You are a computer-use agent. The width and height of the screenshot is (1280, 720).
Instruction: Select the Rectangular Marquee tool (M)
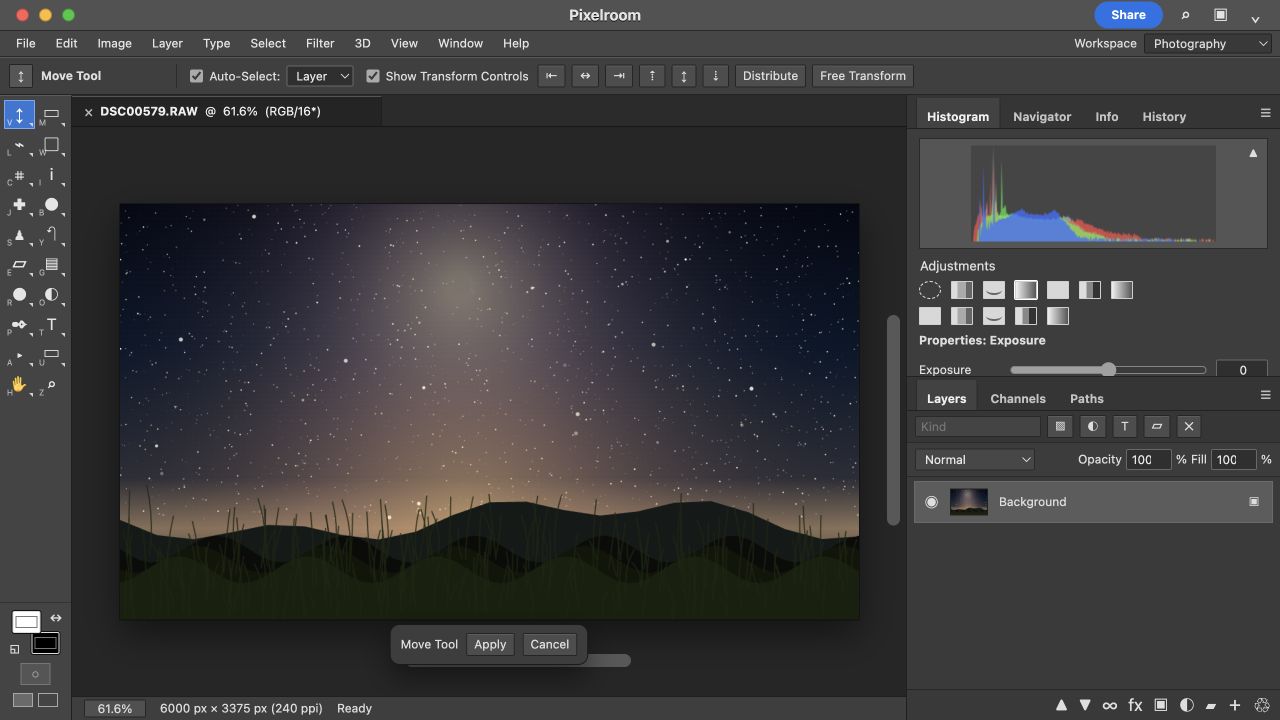coord(51,115)
